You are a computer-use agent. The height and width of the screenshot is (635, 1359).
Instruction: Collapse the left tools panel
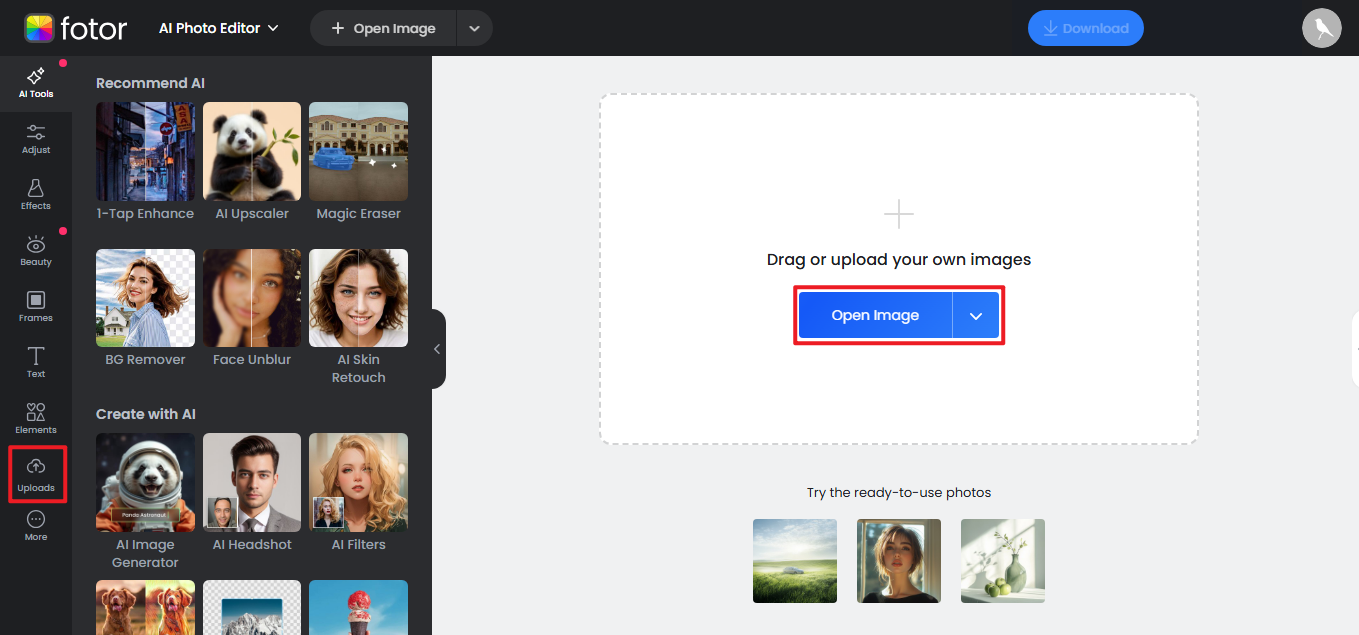click(438, 349)
